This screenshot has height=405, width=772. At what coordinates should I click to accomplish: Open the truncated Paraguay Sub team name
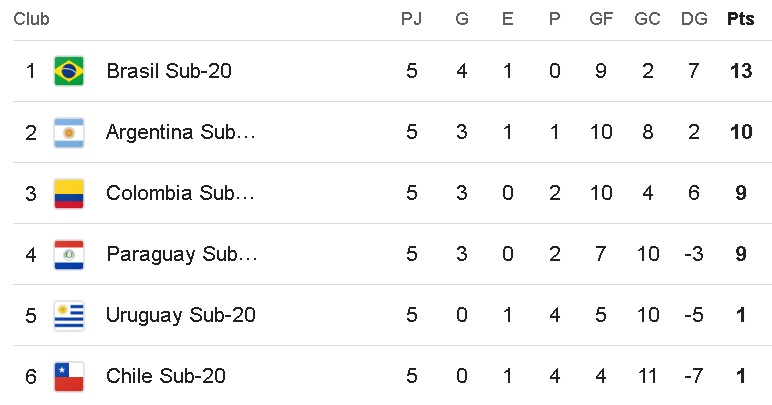pyautogui.click(x=182, y=254)
